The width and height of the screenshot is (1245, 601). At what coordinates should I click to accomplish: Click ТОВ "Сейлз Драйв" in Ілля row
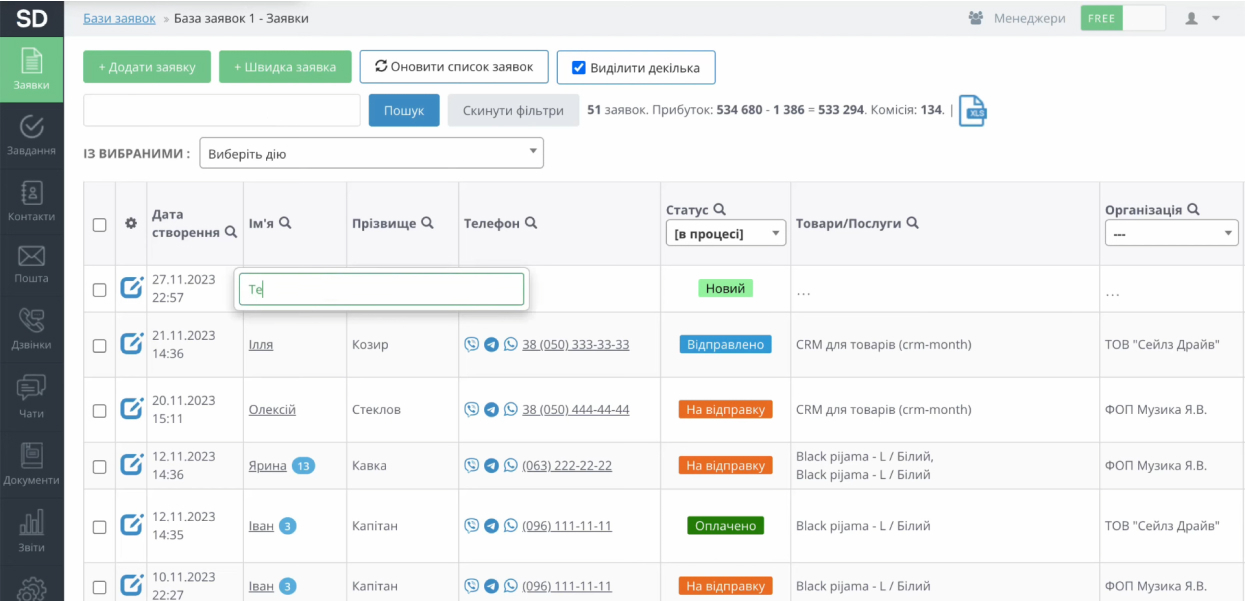[x=1162, y=344]
